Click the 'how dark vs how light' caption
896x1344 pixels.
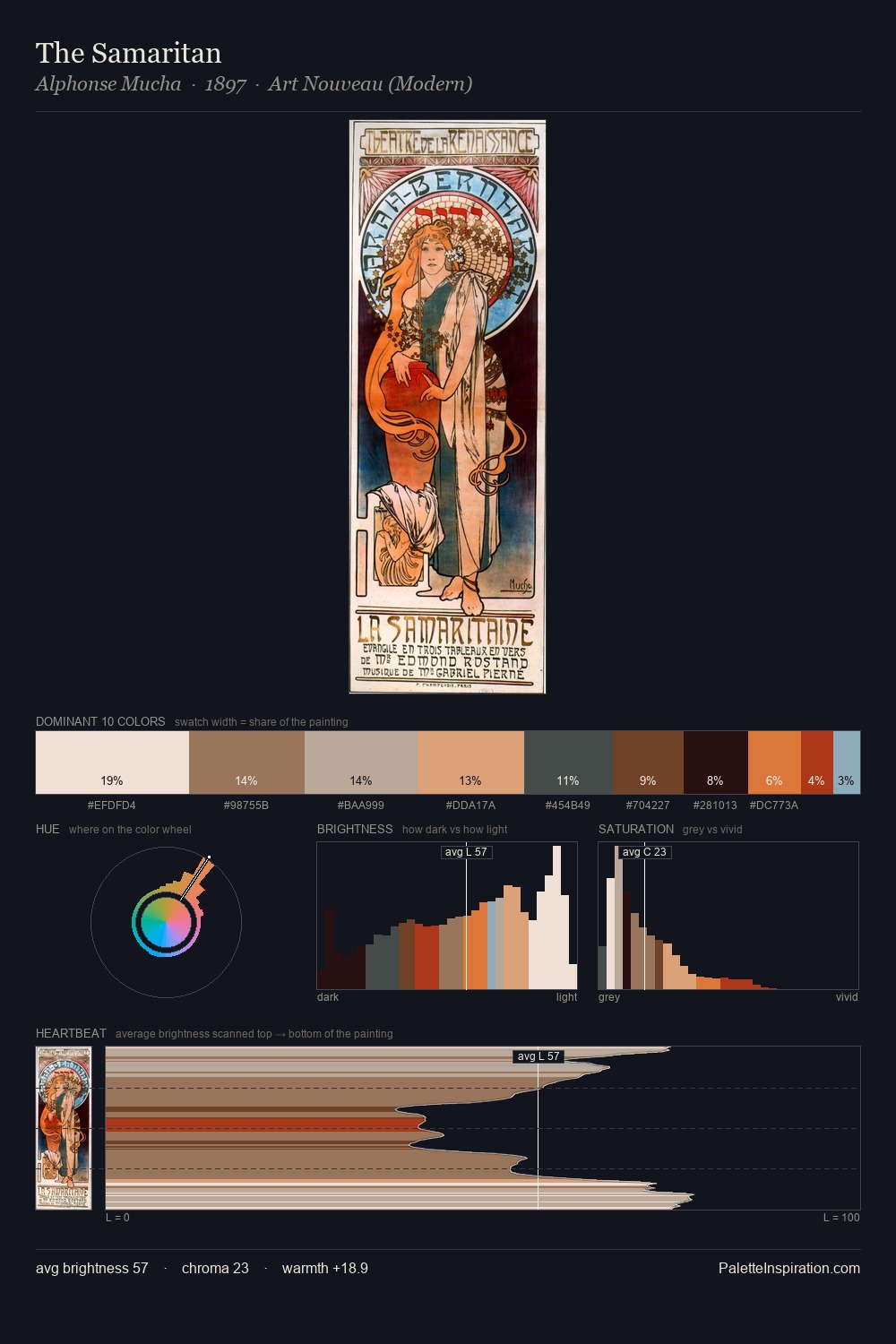[454, 830]
